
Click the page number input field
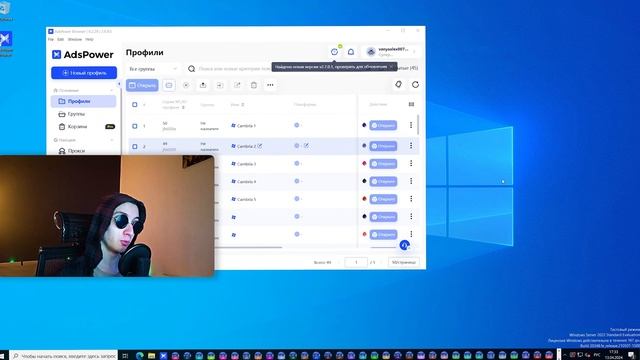[x=356, y=262]
